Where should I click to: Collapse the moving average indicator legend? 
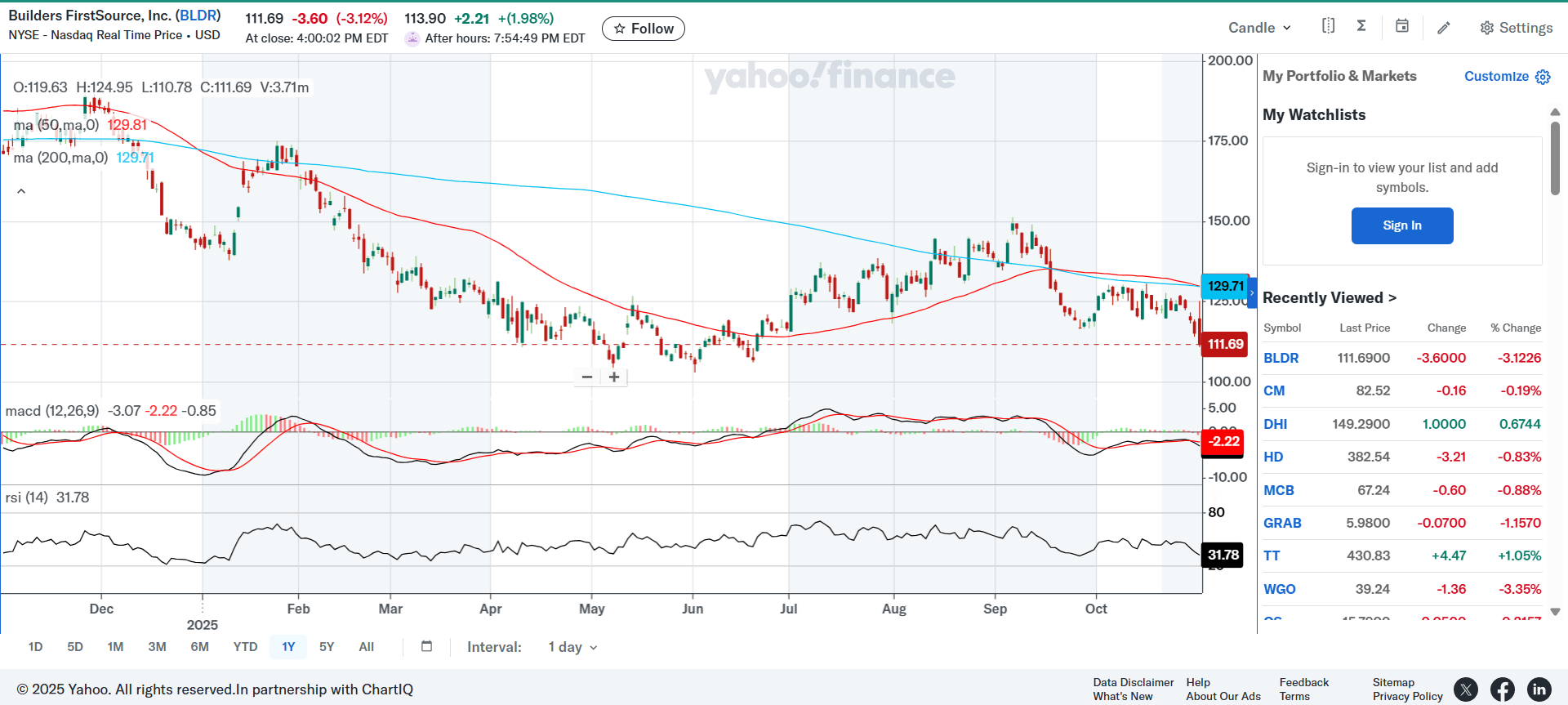point(21,191)
